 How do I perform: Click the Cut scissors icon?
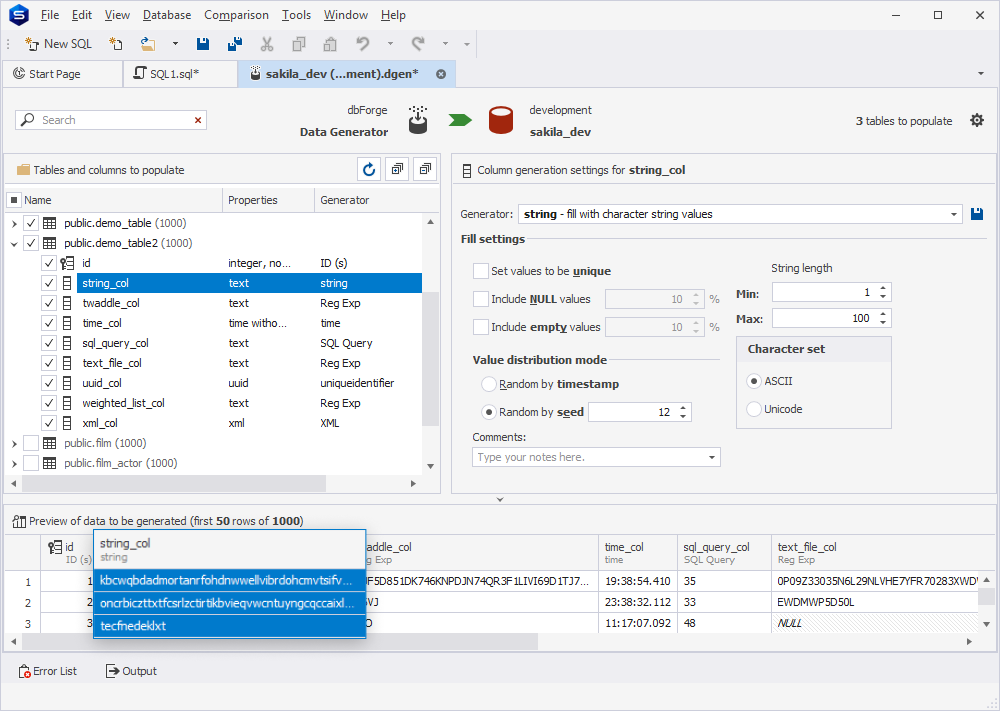click(x=267, y=44)
